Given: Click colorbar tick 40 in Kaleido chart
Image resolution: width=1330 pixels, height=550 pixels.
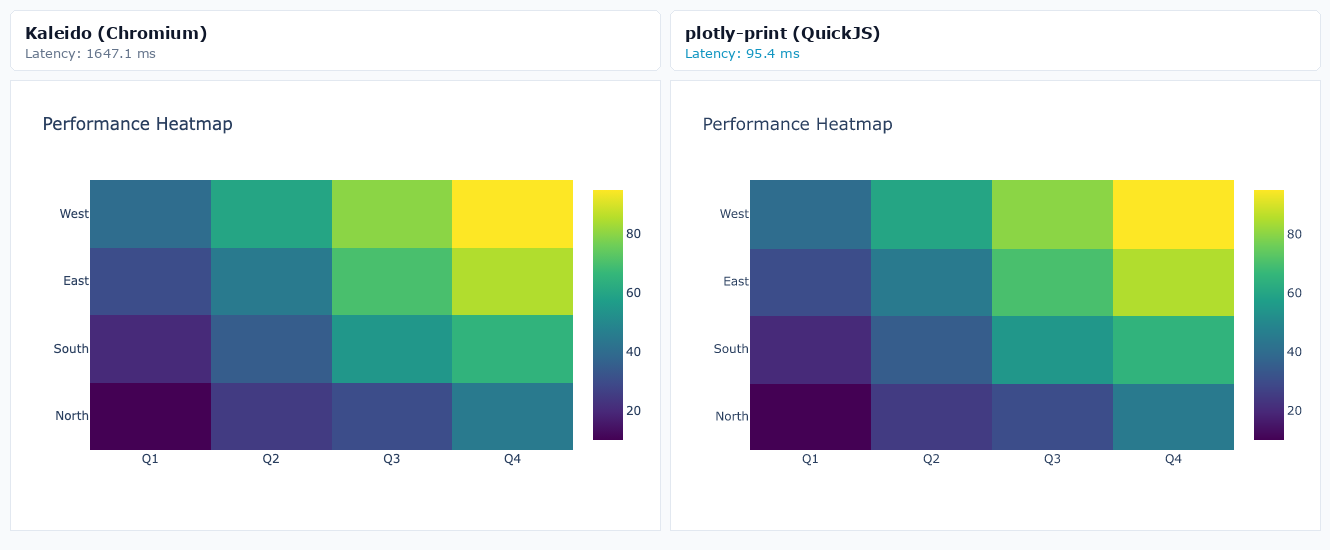Looking at the screenshot, I should click(633, 352).
